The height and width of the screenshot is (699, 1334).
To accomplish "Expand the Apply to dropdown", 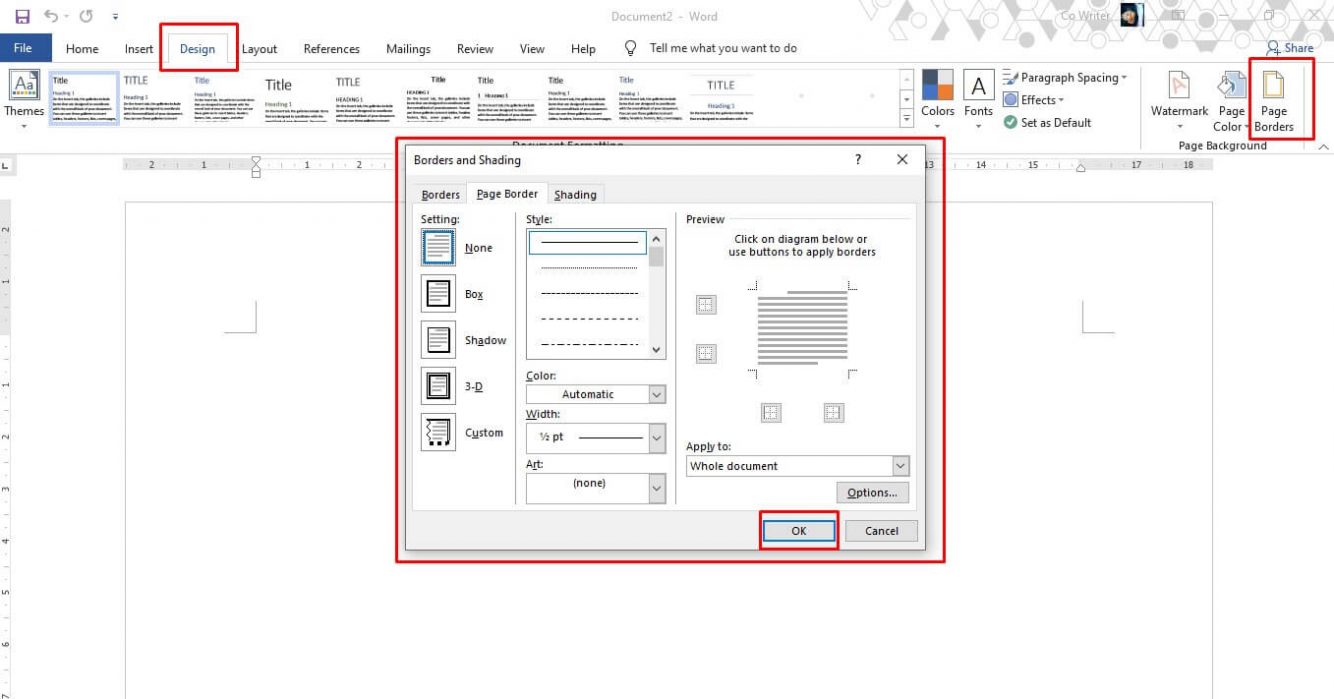I will pyautogui.click(x=899, y=465).
